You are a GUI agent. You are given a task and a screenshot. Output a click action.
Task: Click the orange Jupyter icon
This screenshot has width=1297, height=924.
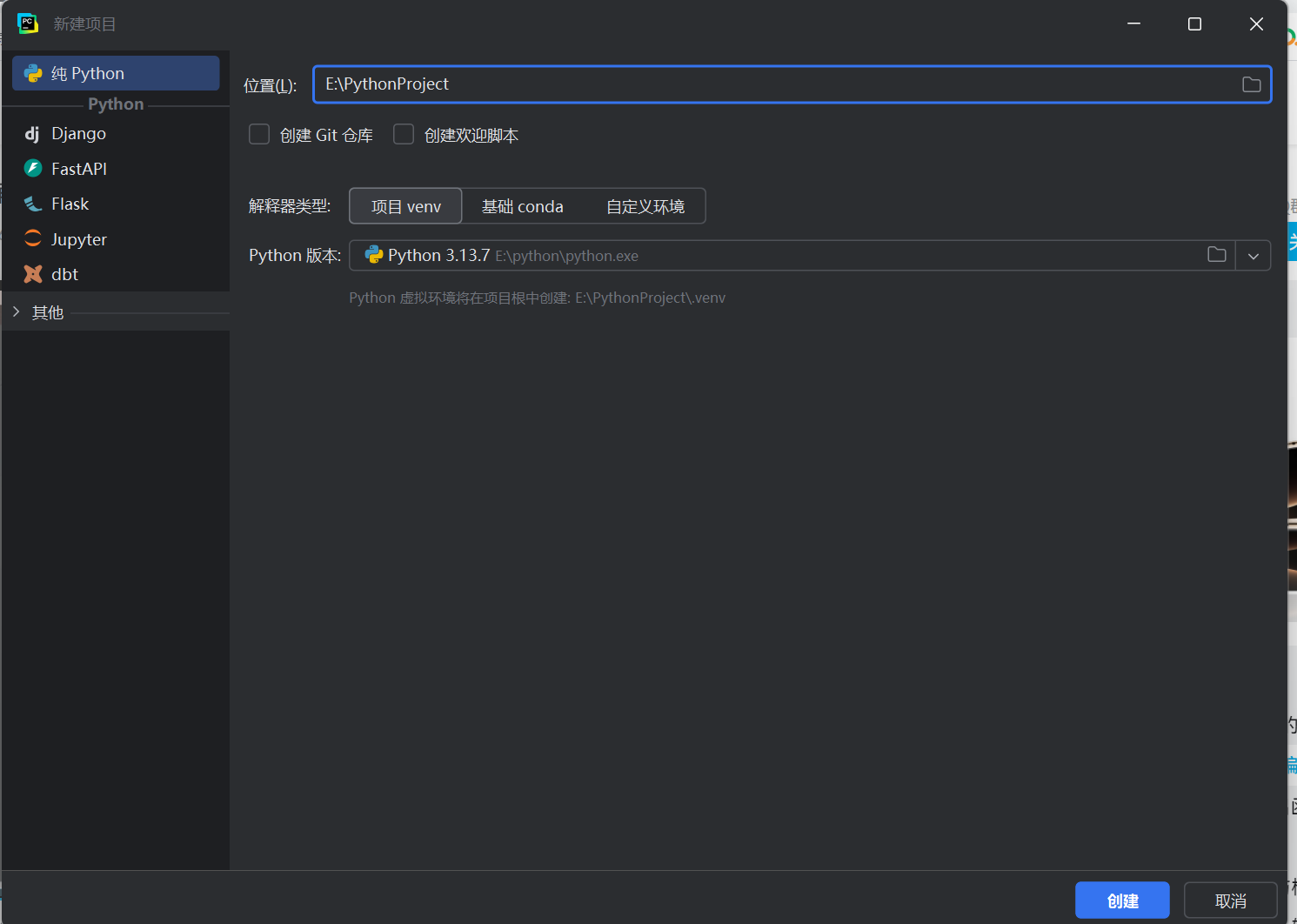point(33,238)
